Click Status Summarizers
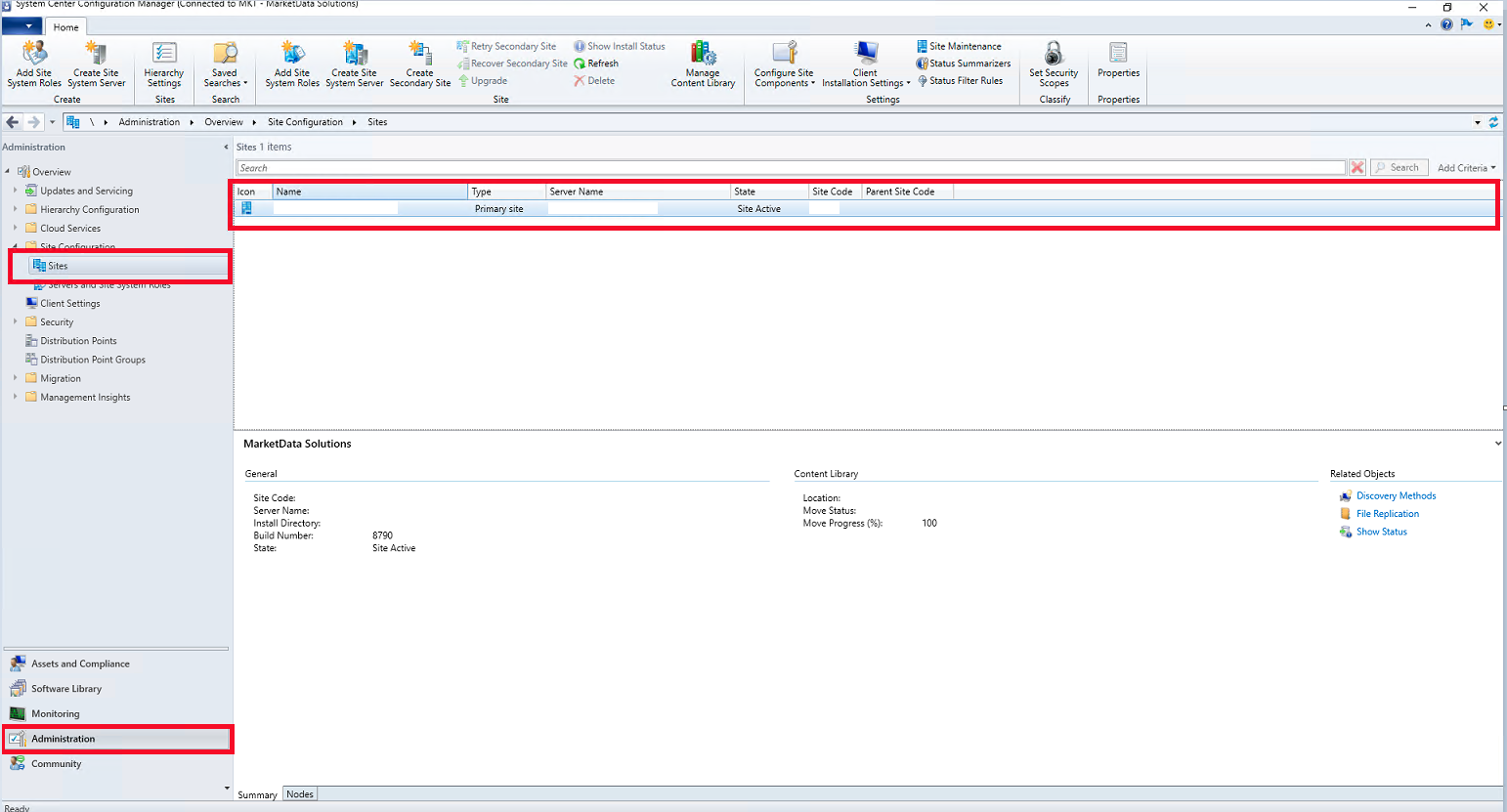Screen dimensions: 1507x812 (x=964, y=64)
